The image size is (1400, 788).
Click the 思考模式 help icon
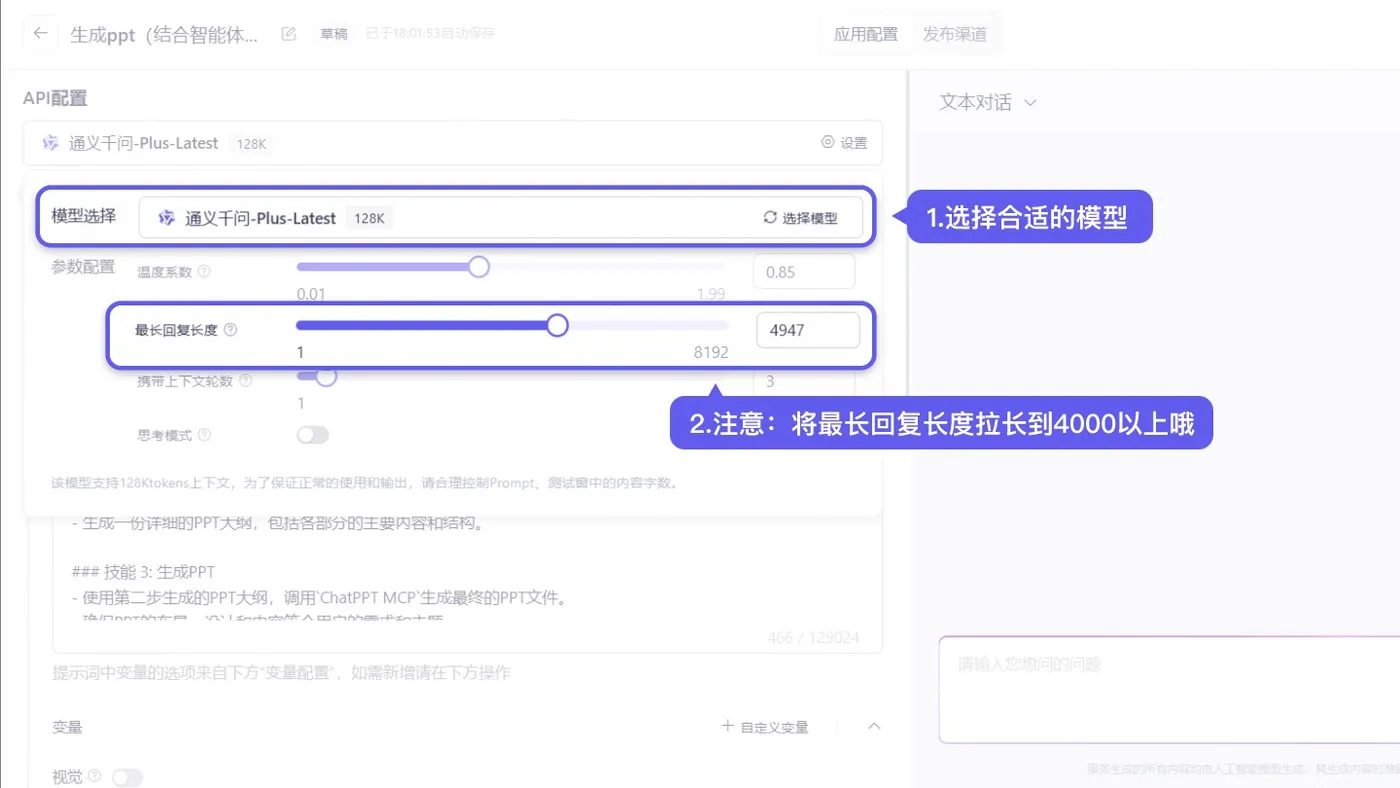[x=204, y=435]
